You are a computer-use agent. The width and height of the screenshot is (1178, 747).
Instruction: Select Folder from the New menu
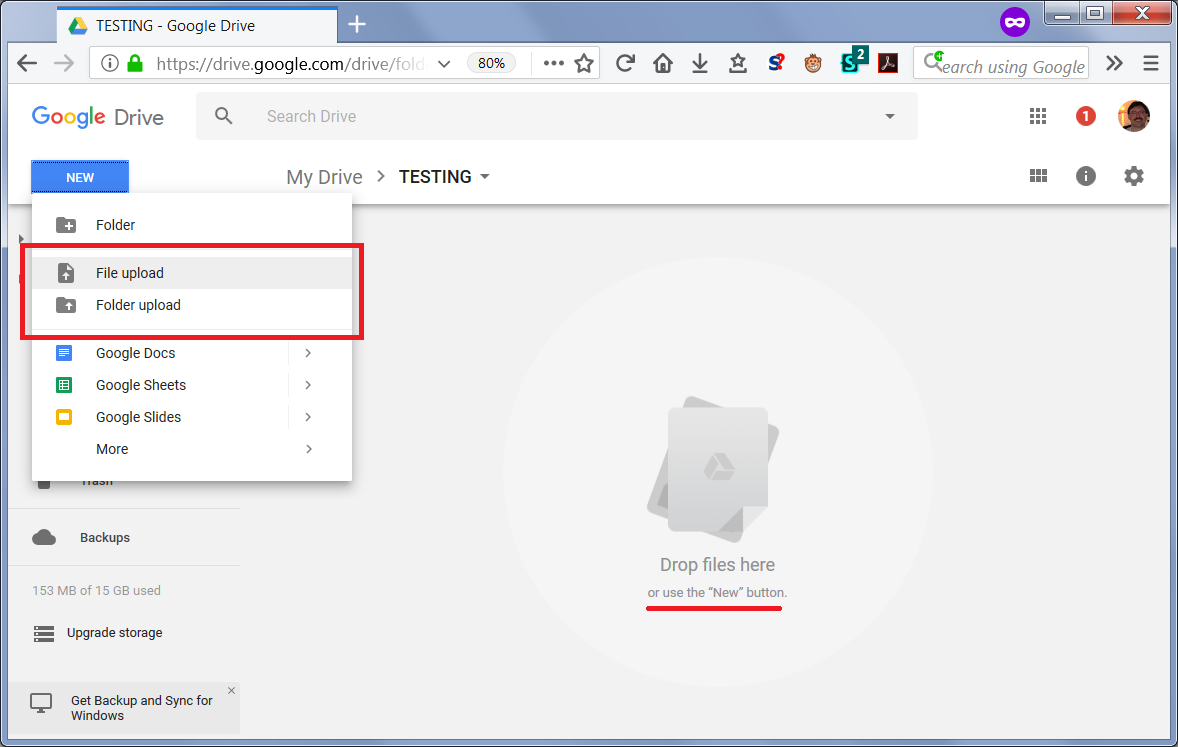(192, 225)
